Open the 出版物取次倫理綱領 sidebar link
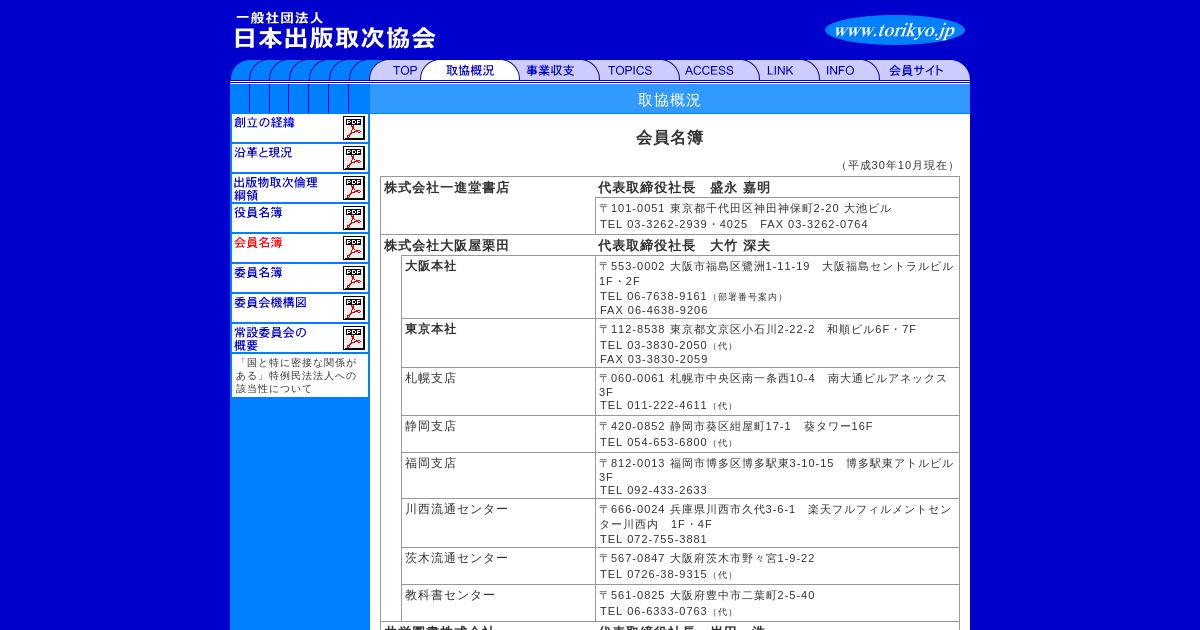 coord(276,189)
